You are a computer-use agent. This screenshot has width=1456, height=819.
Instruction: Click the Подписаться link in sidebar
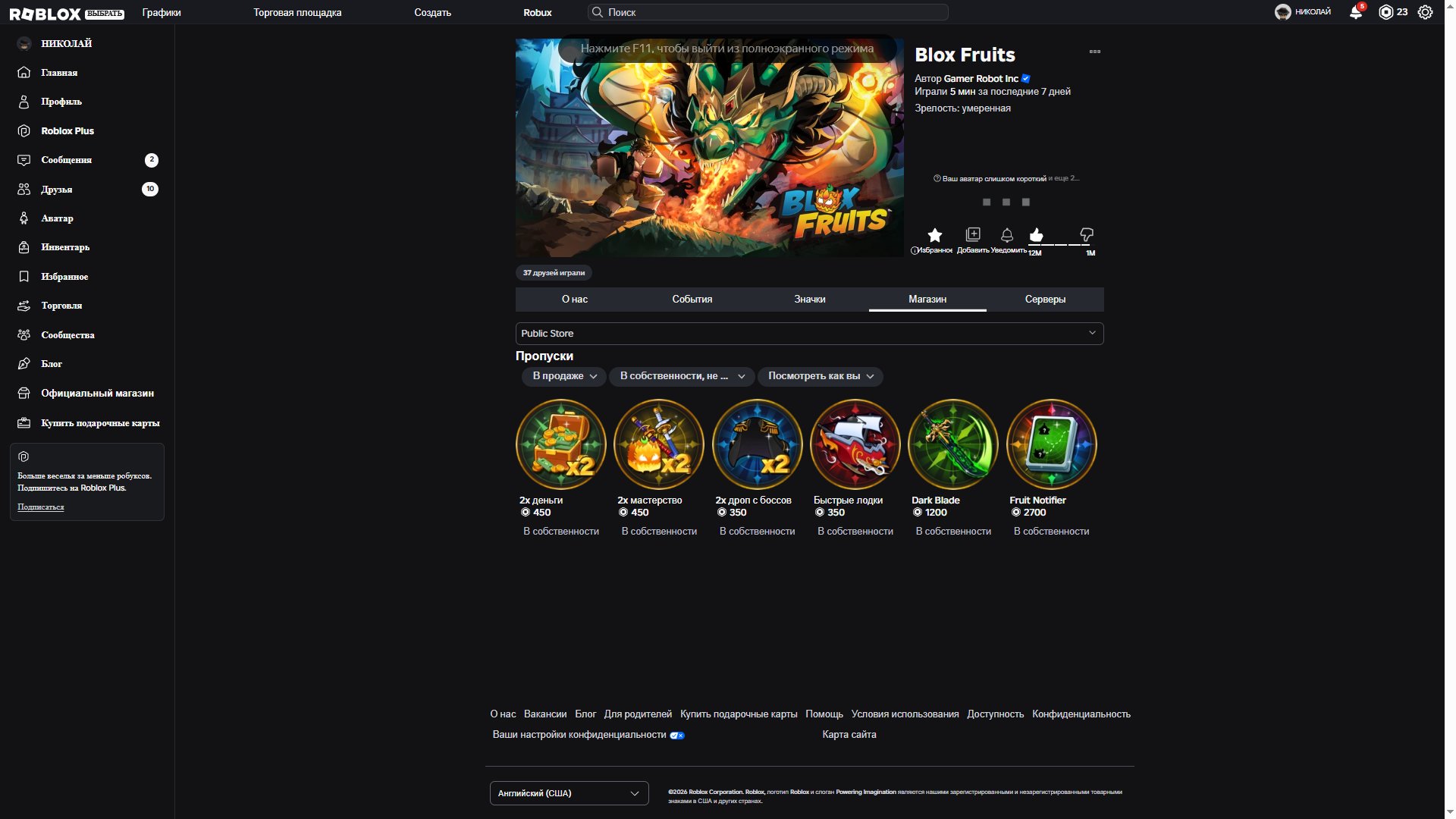pos(41,507)
